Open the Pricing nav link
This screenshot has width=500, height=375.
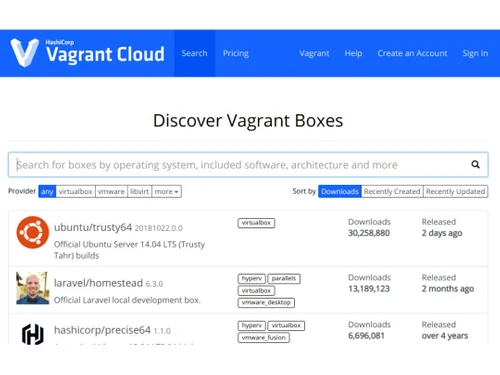pyautogui.click(x=236, y=53)
